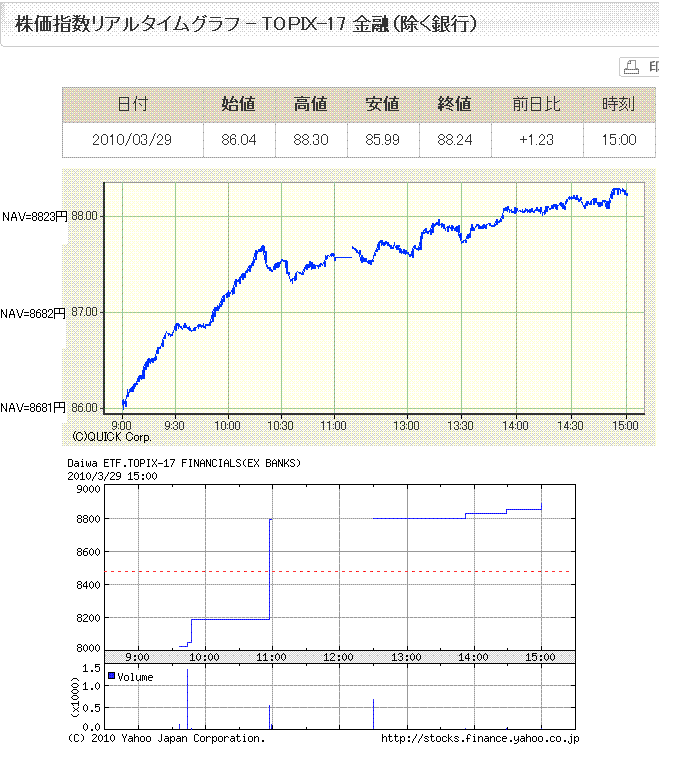Select the 安値 header cell

(382, 104)
